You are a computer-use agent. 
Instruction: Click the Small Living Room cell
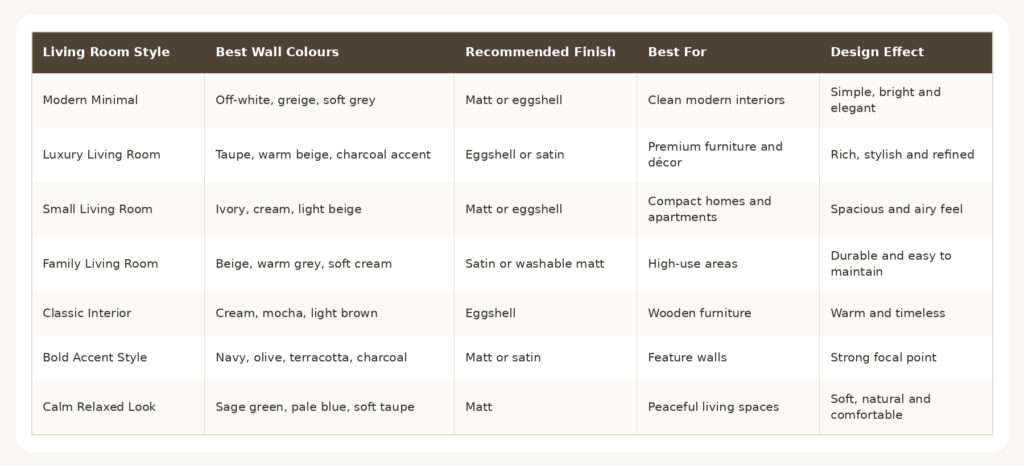pos(118,210)
